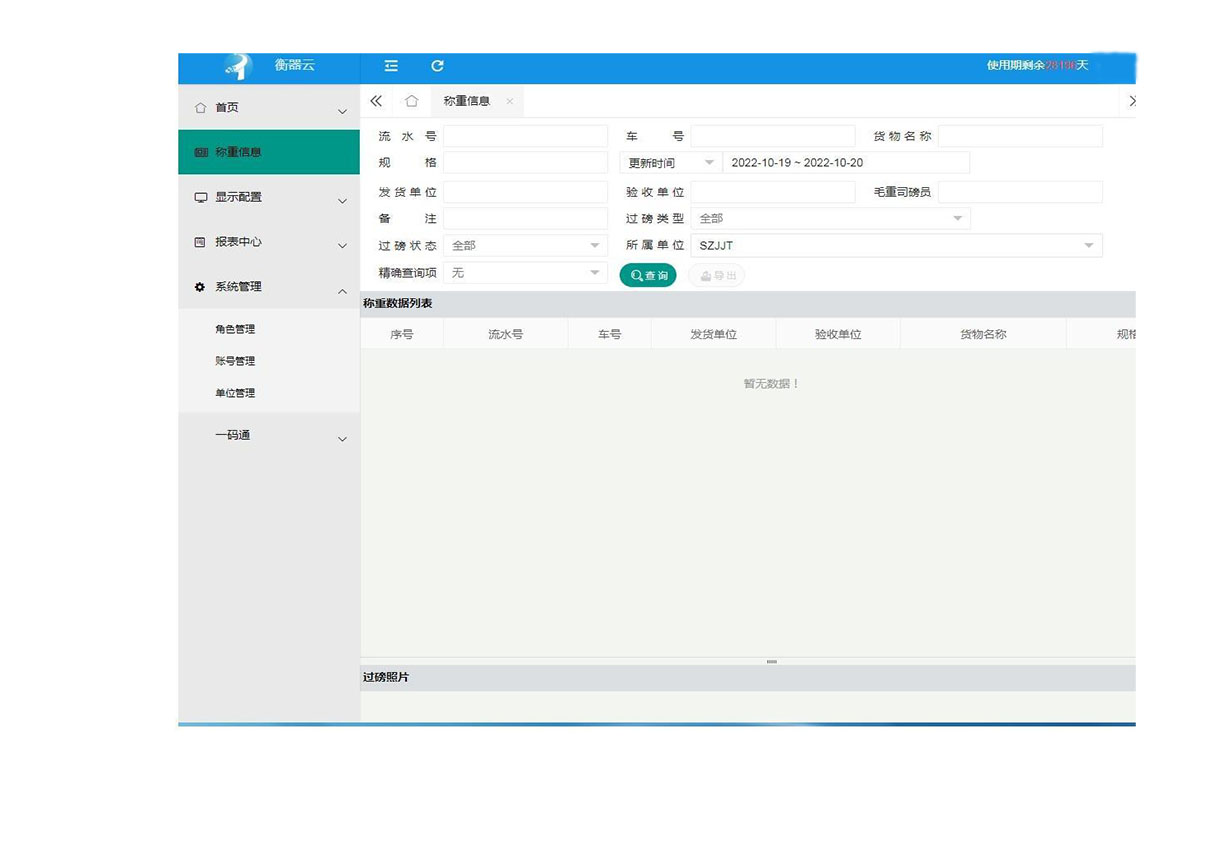Screen dimensions: 1223x850
Task: Click the refresh icon in top bar
Action: pyautogui.click(x=437, y=66)
